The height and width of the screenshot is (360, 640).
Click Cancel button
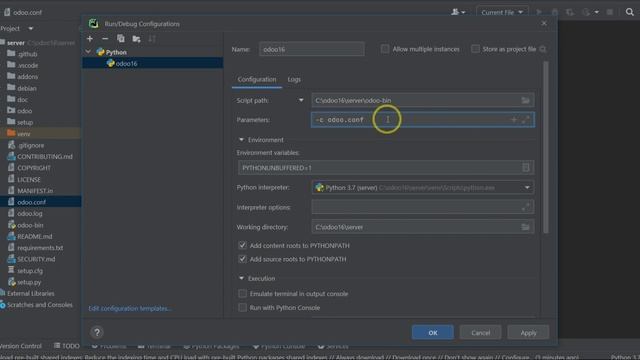coord(480,333)
